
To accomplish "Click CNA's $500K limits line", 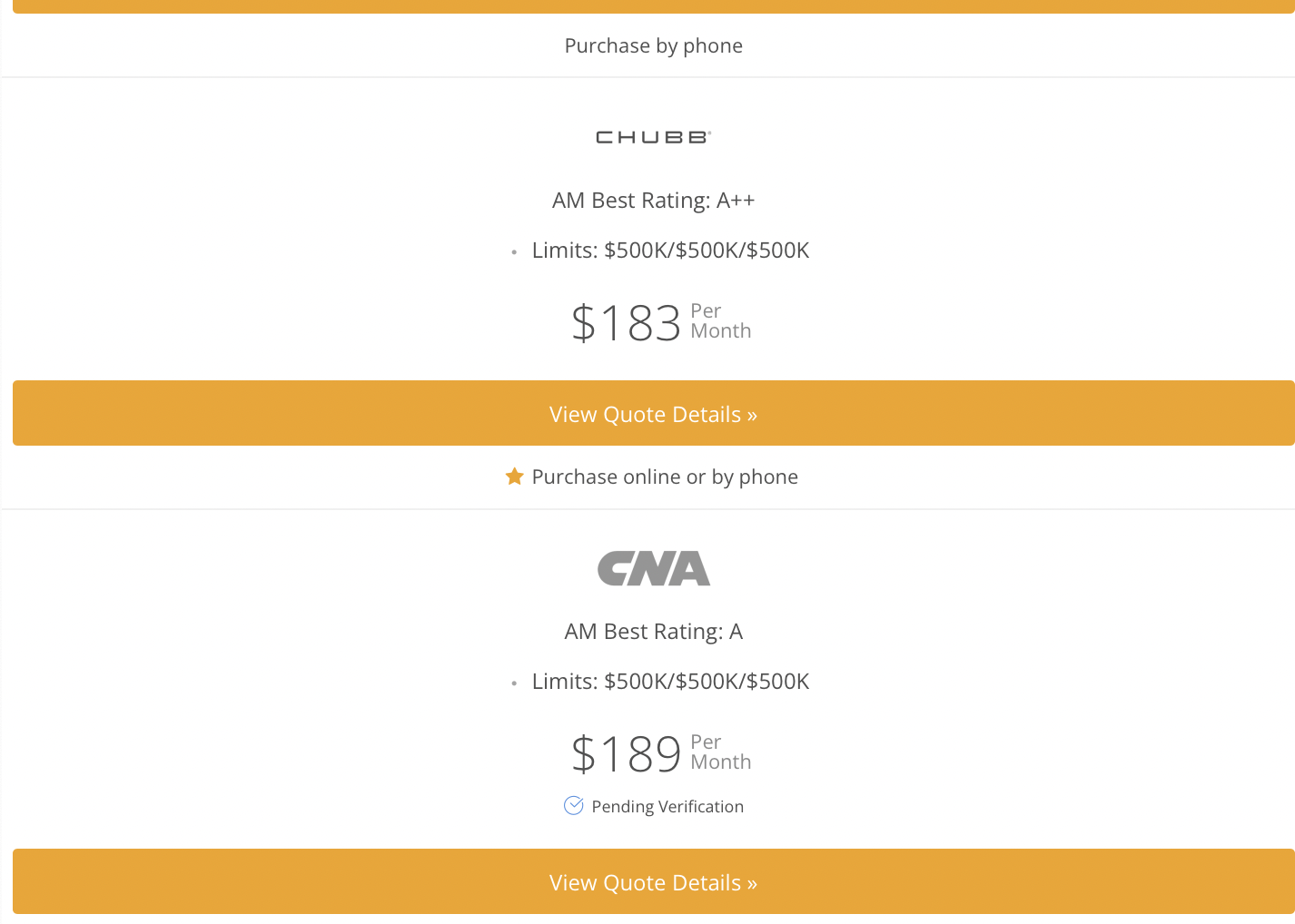I will [670, 682].
